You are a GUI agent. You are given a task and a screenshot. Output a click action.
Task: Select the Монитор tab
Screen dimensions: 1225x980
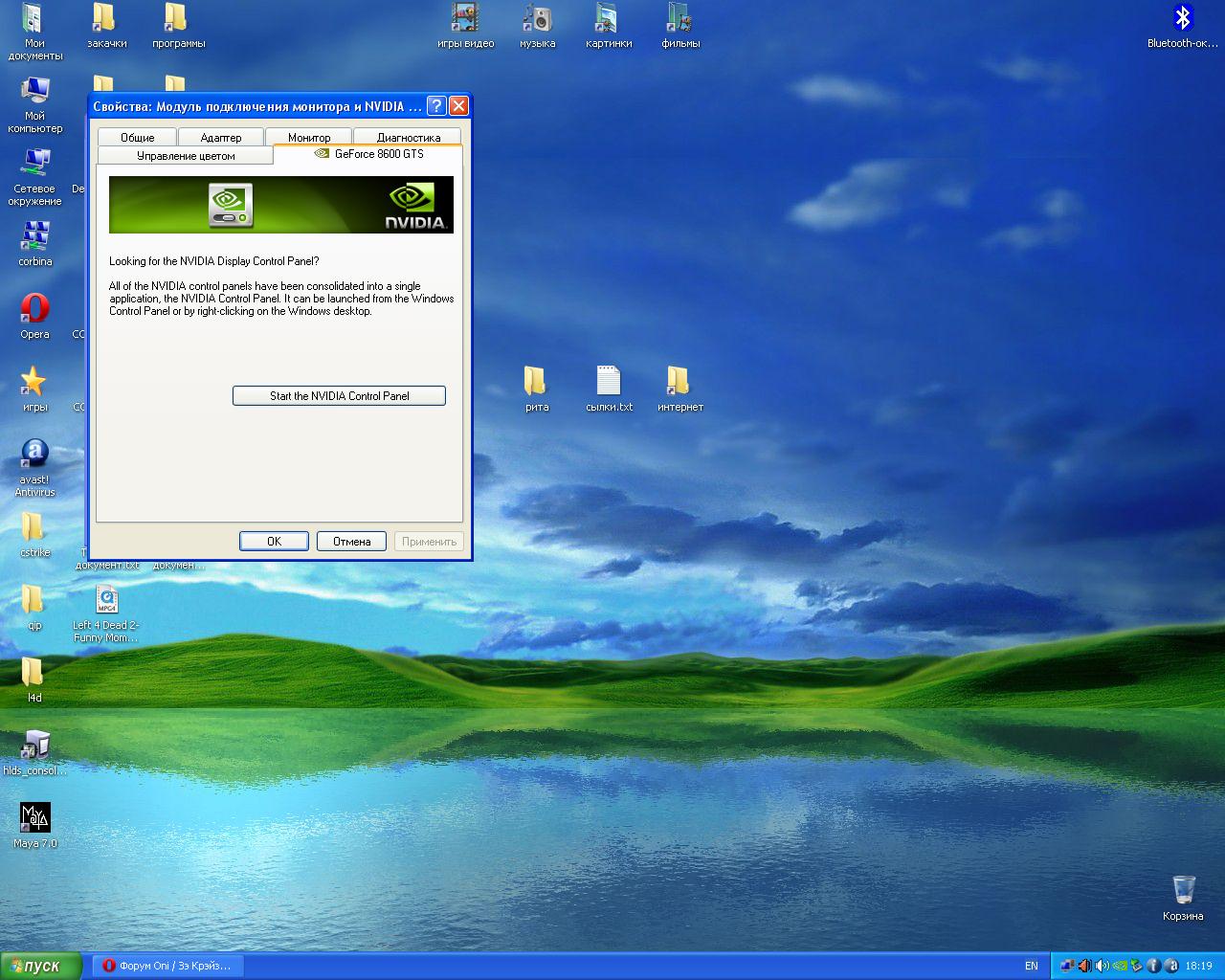point(309,137)
